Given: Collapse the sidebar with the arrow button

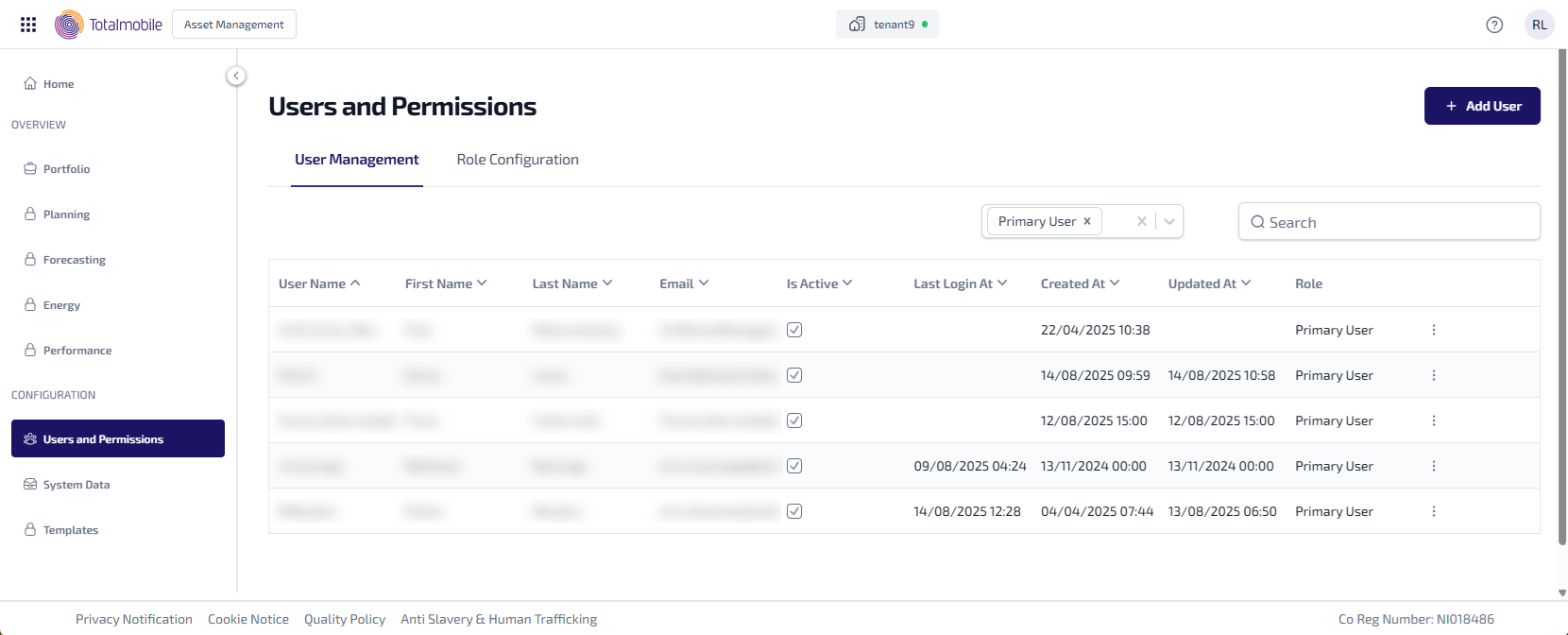Looking at the screenshot, I should (236, 76).
